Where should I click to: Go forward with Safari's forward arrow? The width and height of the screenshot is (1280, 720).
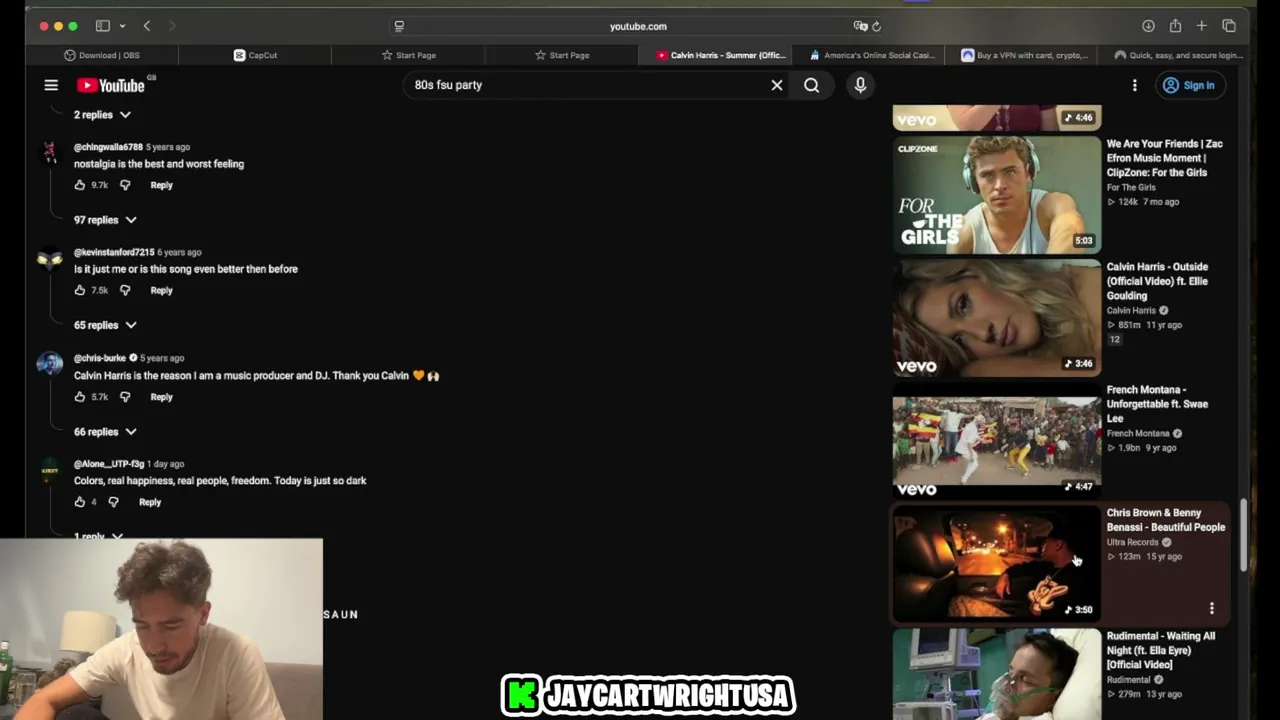click(x=171, y=26)
